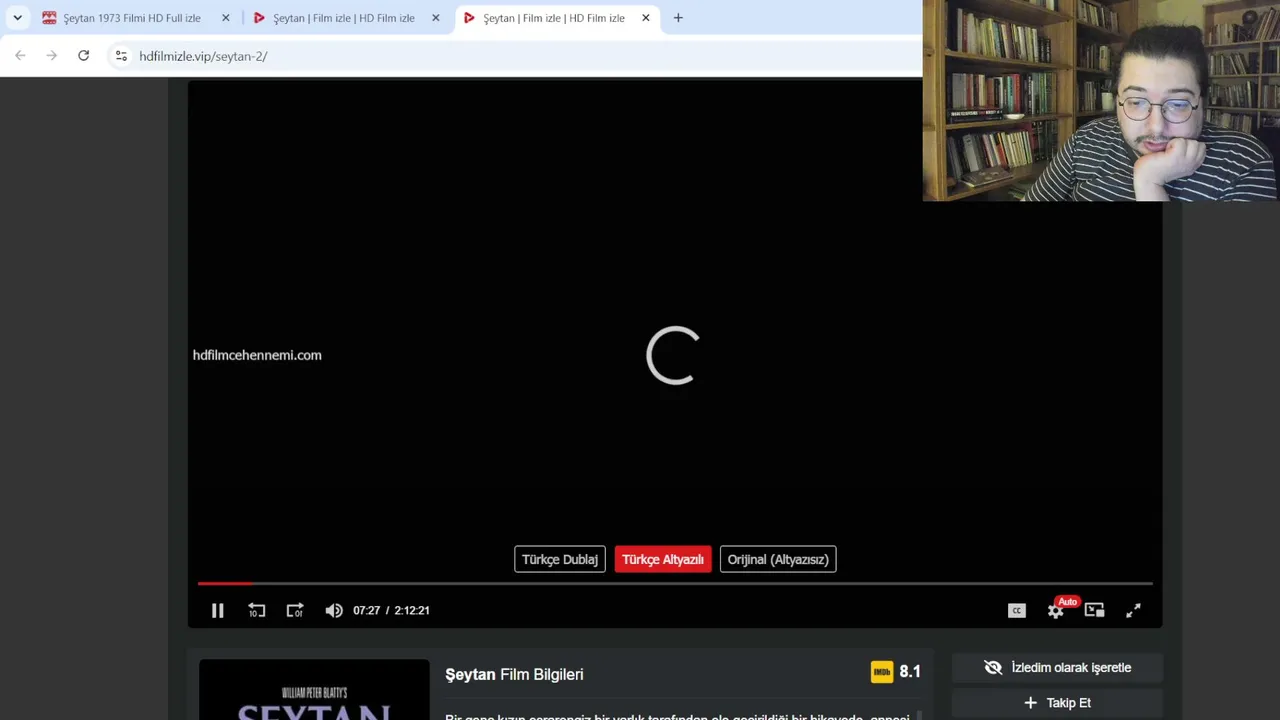Close the inactive Şeytan | Film izle tab
The width and height of the screenshot is (1280, 720).
(436, 18)
